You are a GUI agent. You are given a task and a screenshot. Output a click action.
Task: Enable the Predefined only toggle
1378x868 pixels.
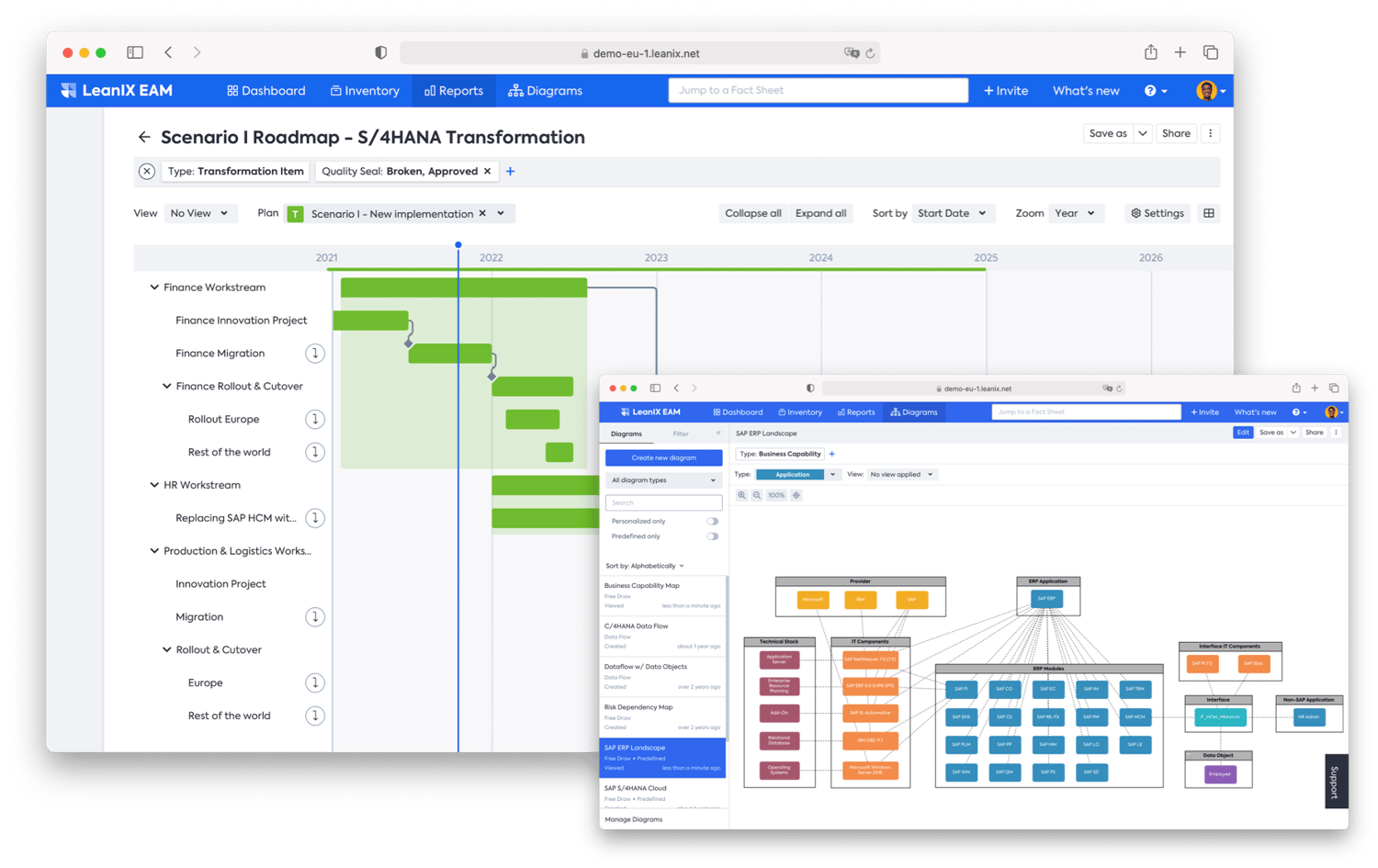coord(713,535)
